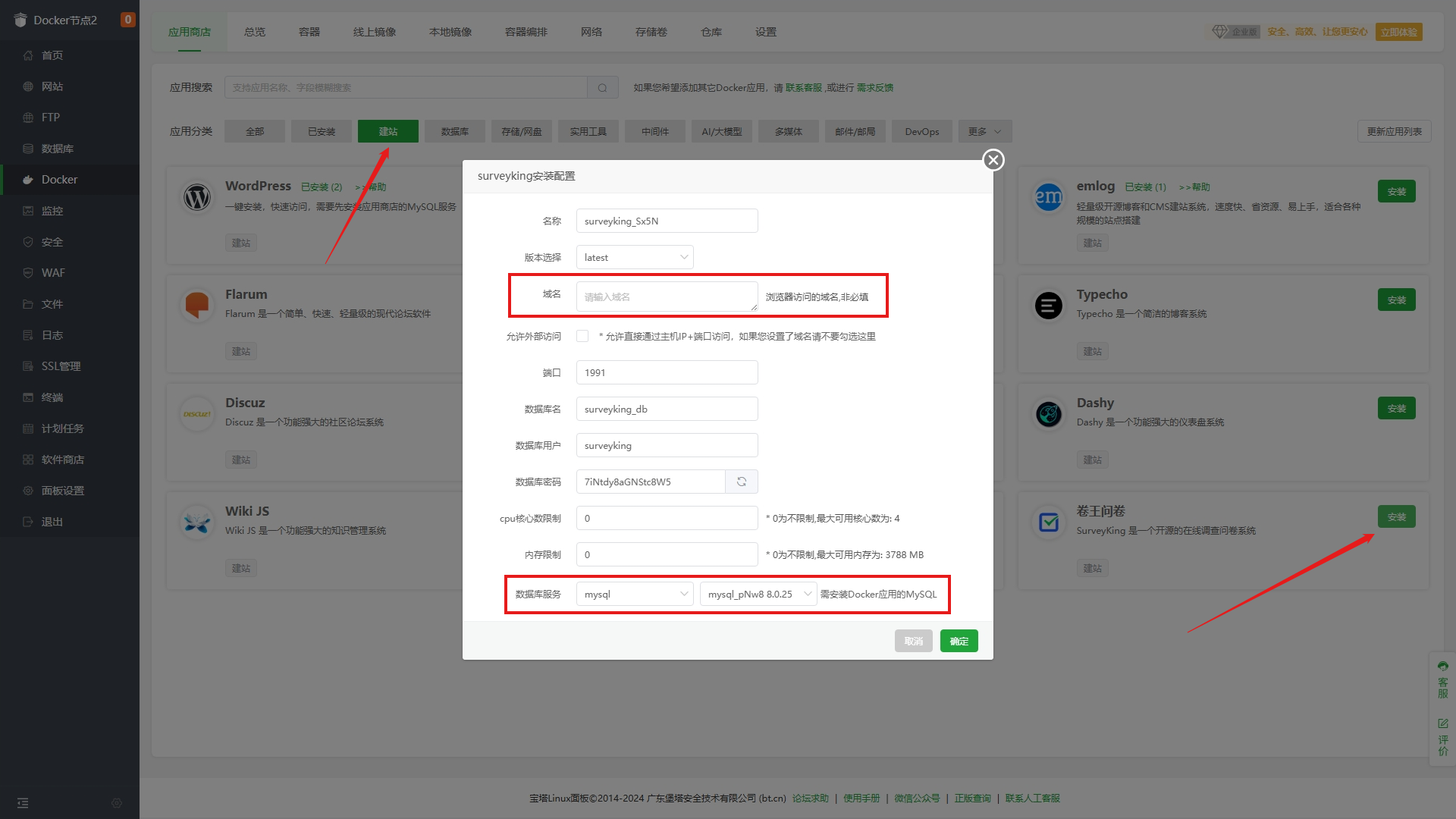Open WAF in sidebar
The image size is (1456, 819).
[x=70, y=273]
